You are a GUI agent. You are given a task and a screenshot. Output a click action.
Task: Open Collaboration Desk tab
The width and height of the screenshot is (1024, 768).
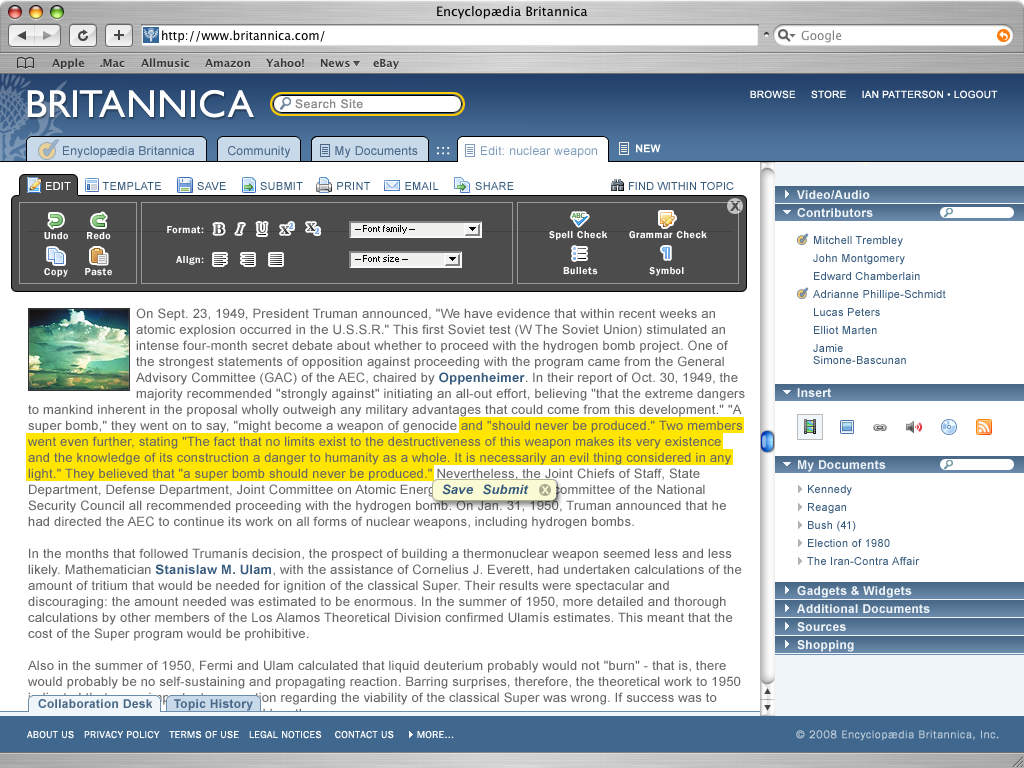(x=95, y=703)
